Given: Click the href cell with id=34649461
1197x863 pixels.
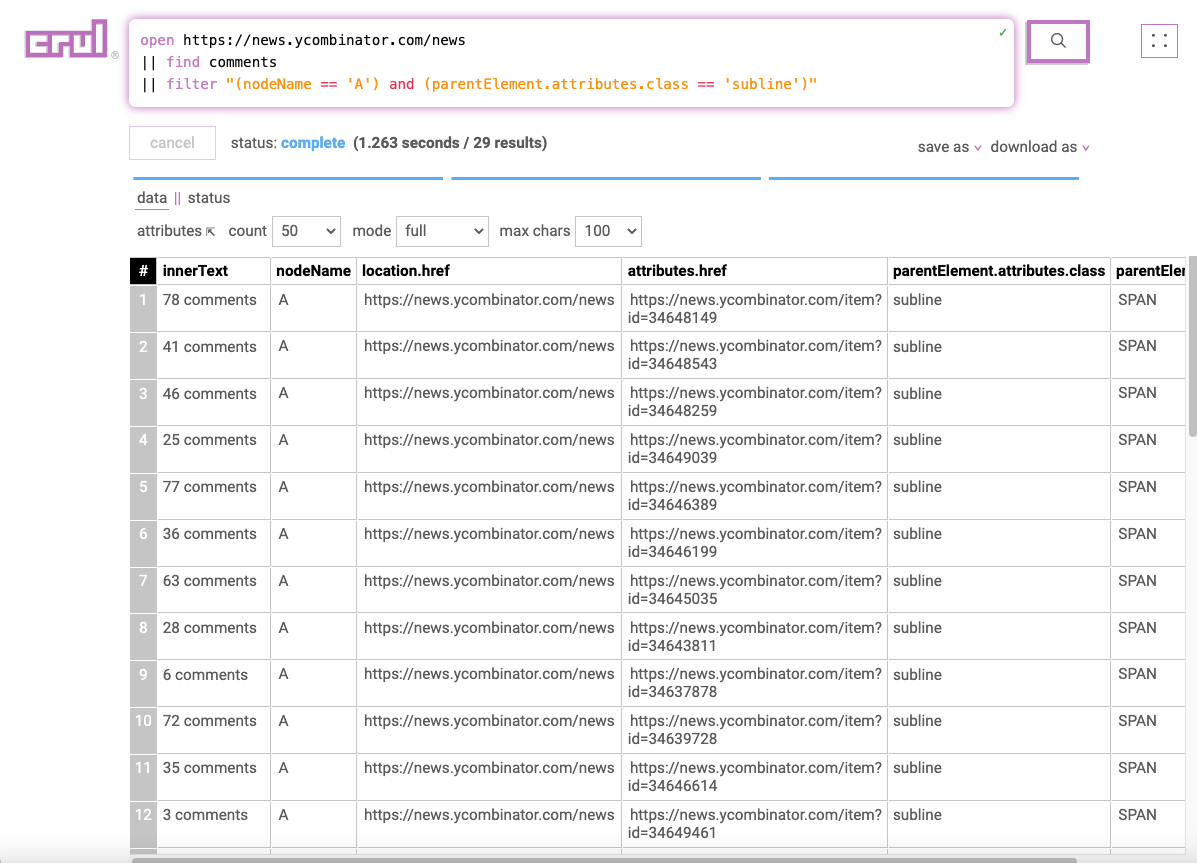Looking at the screenshot, I should pyautogui.click(x=754, y=824).
